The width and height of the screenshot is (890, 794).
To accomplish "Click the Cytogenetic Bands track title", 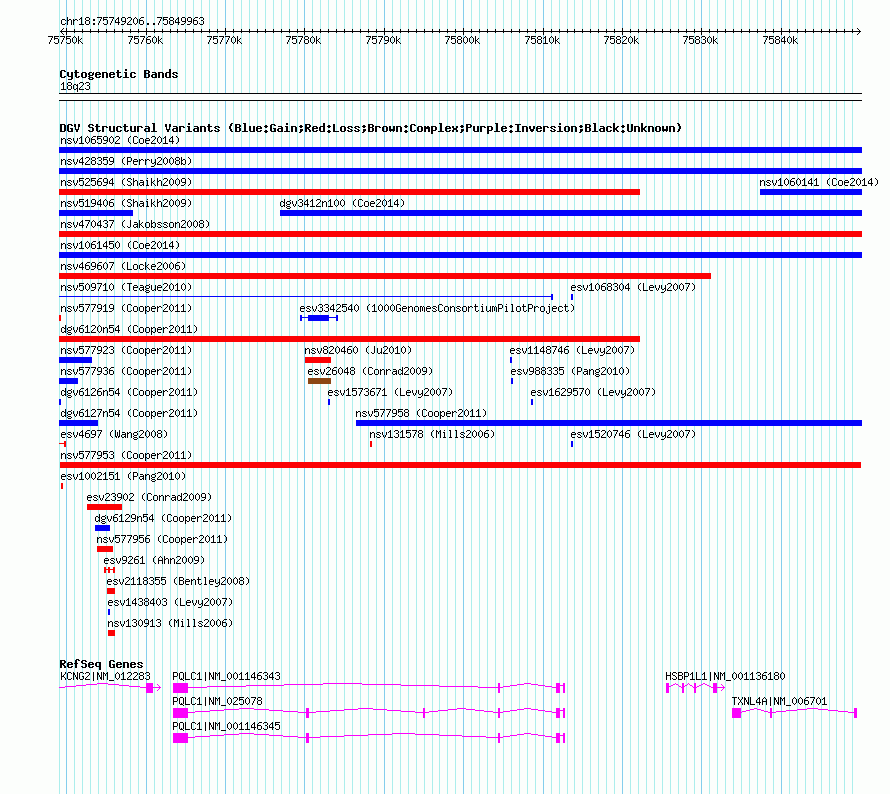I will click(x=119, y=74).
